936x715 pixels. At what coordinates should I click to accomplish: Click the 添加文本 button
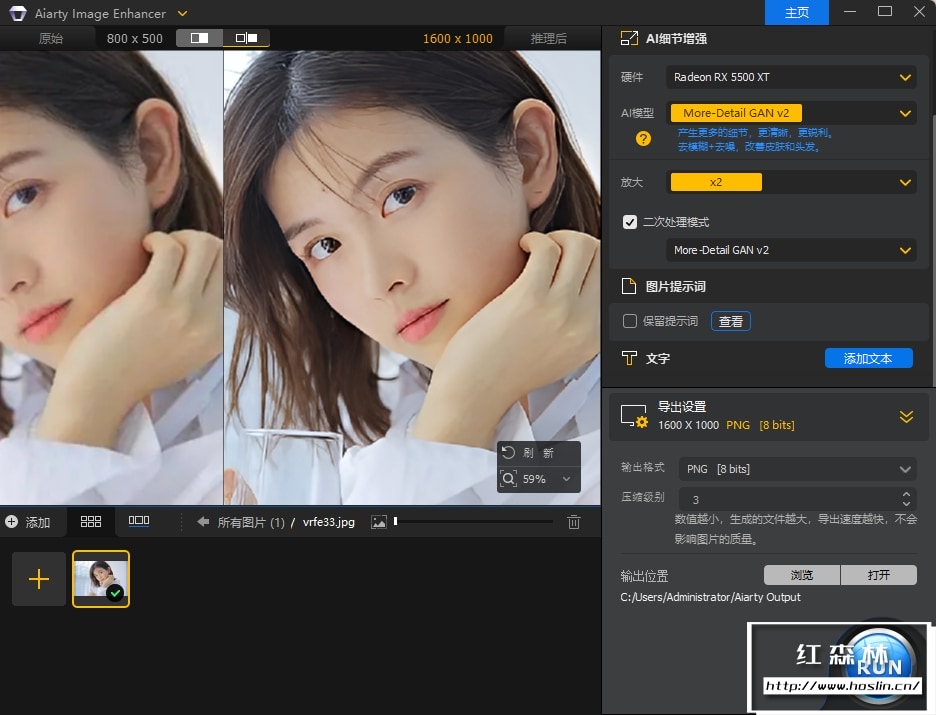click(868, 358)
